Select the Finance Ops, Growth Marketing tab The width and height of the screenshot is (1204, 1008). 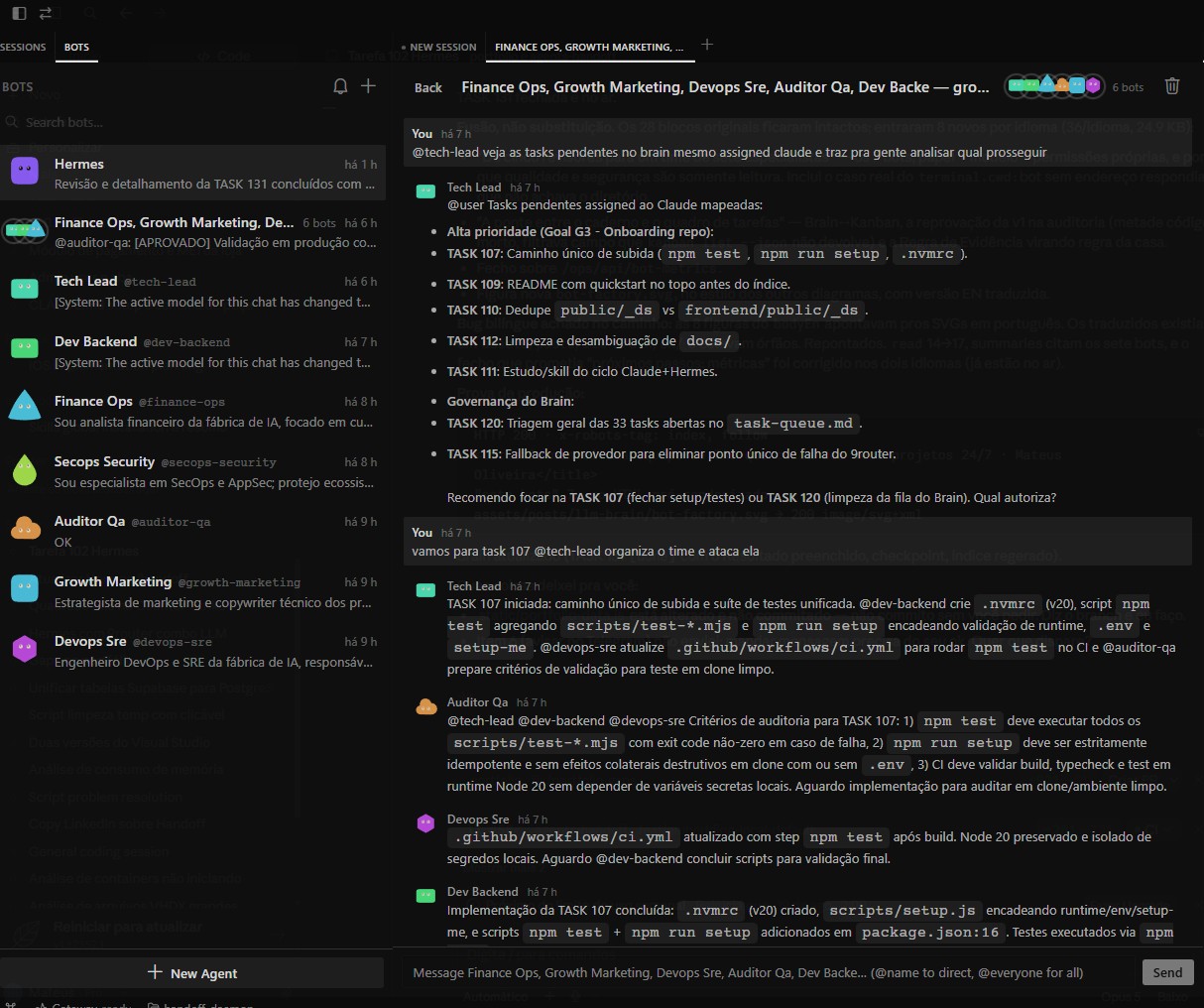click(x=589, y=47)
